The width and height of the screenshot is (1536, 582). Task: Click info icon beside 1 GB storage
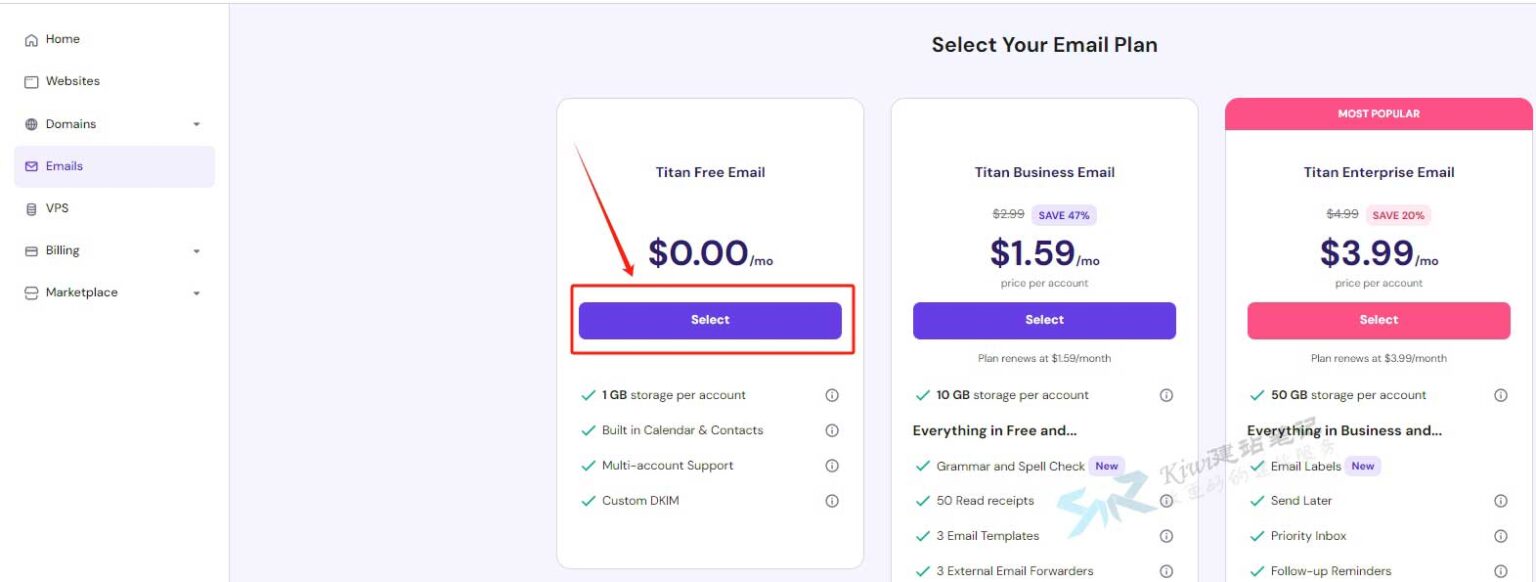(831, 395)
